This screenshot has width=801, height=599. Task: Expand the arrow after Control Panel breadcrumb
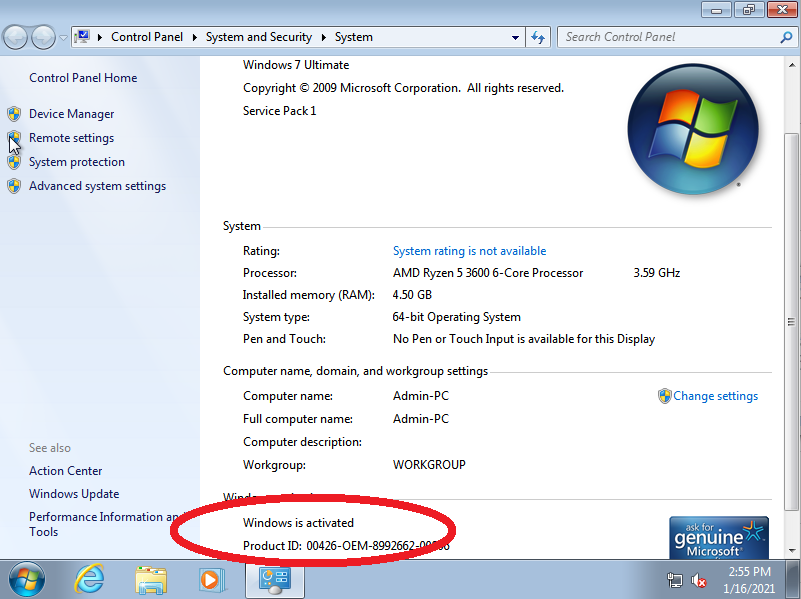195,37
